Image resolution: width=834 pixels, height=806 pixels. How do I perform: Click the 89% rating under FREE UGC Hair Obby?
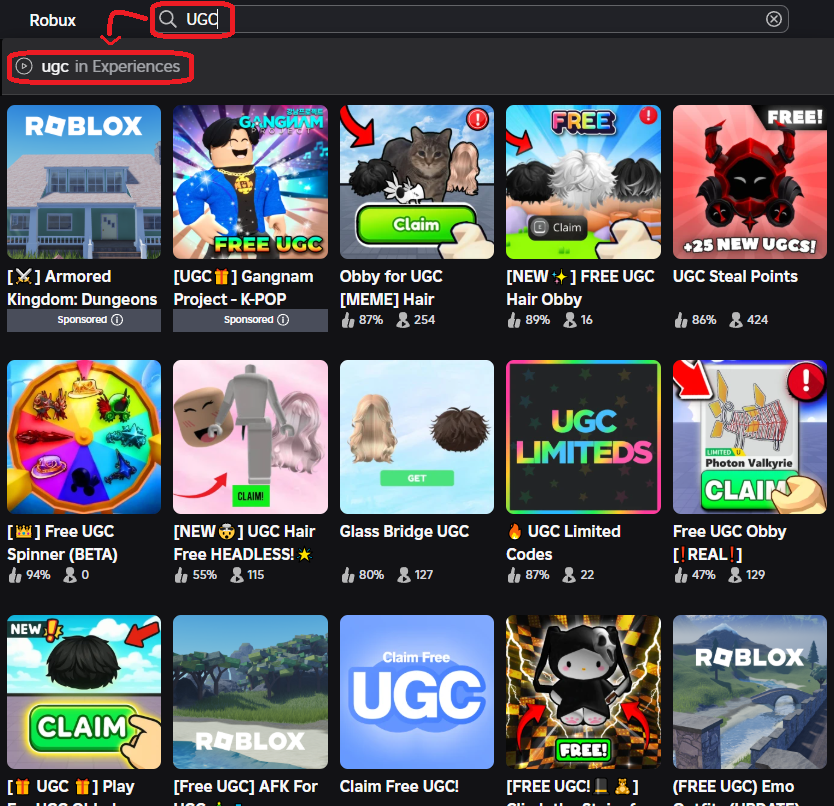pos(538,320)
